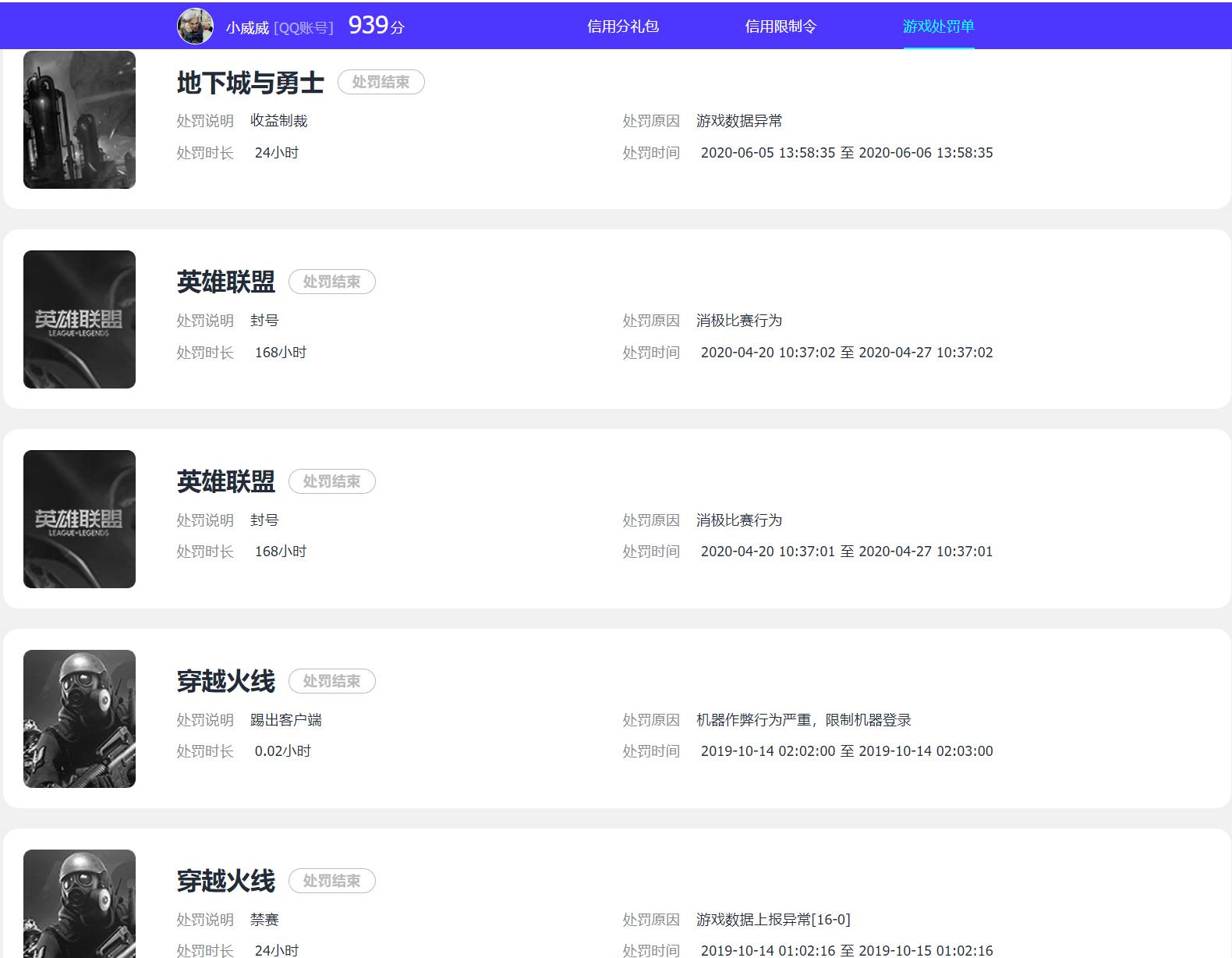Click the username 小威威

coord(247,28)
